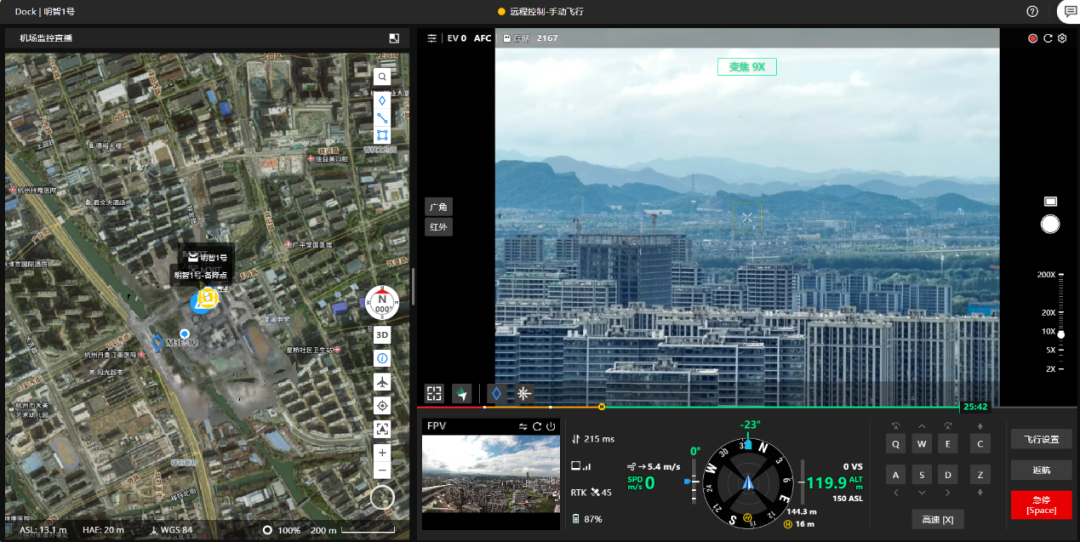Screen dimensions: 1080x542
Task: Zoom out on the map with minus
Action: click(382, 472)
